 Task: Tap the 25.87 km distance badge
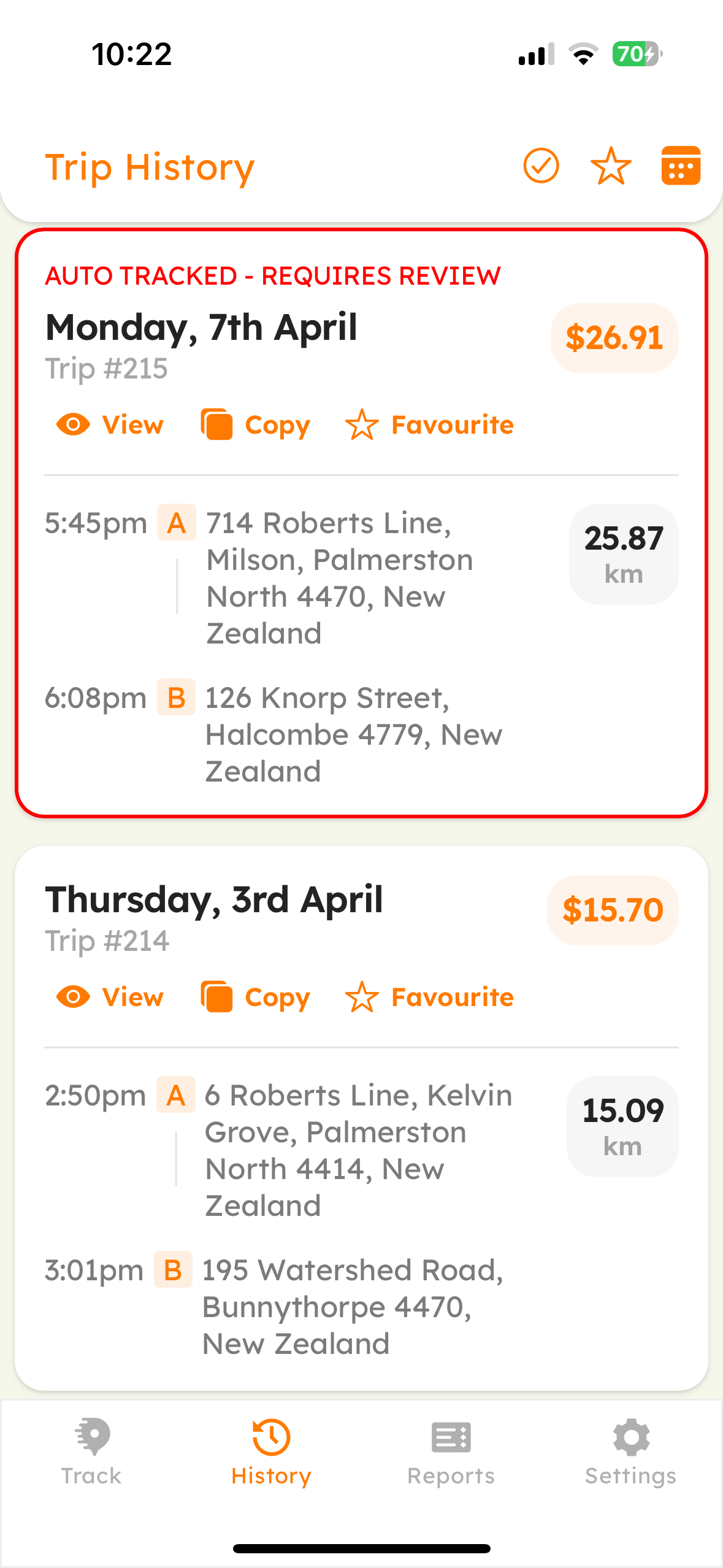point(624,554)
